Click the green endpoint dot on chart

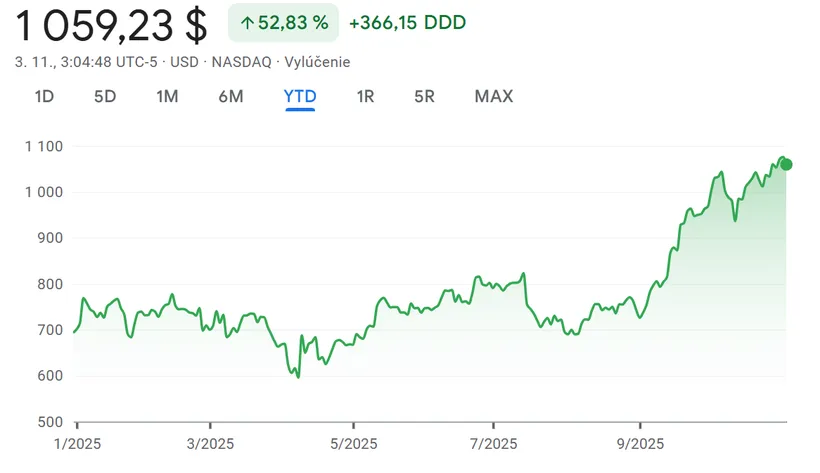786,164
